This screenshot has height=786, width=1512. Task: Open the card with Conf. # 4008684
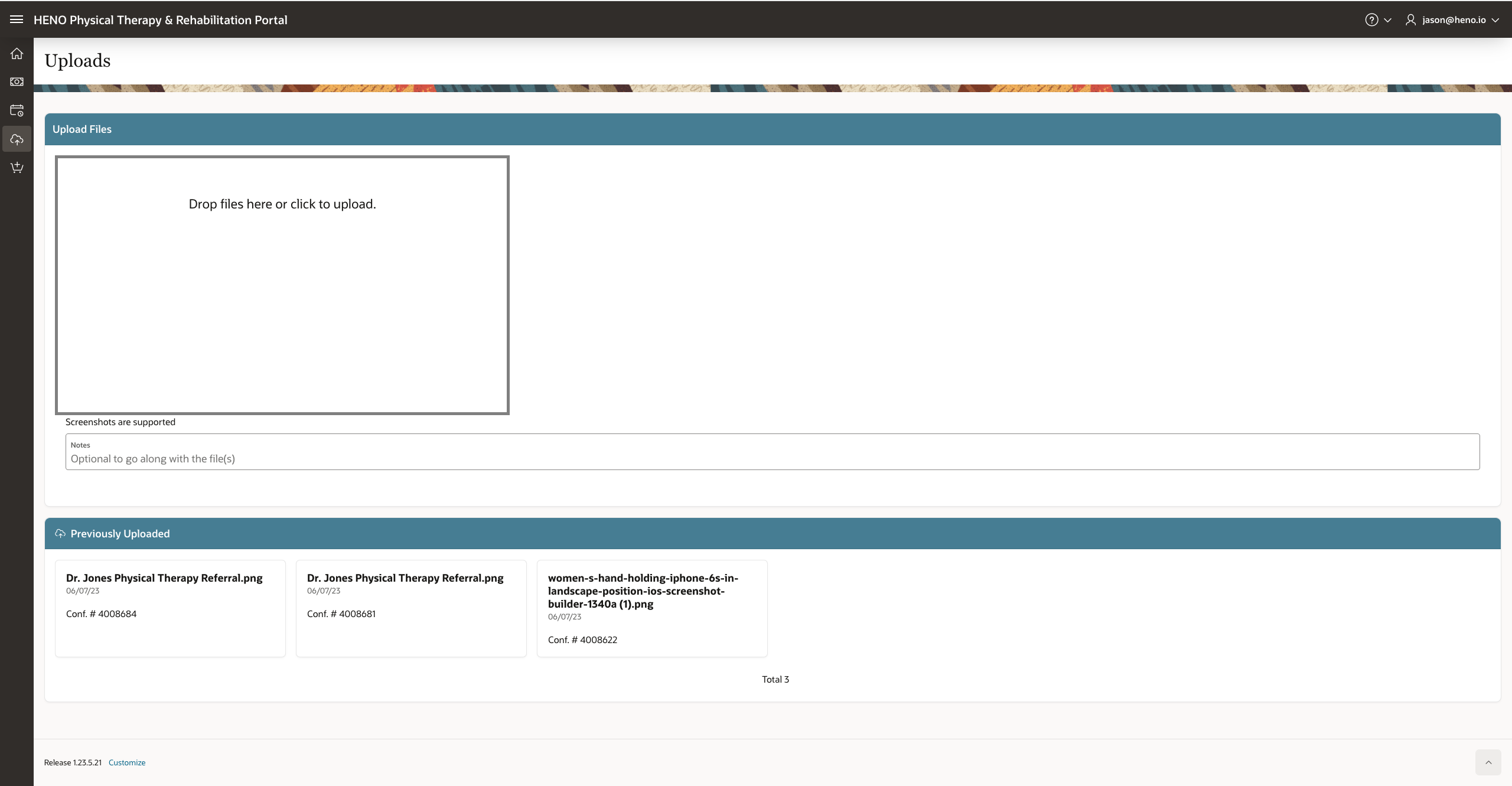click(x=170, y=608)
